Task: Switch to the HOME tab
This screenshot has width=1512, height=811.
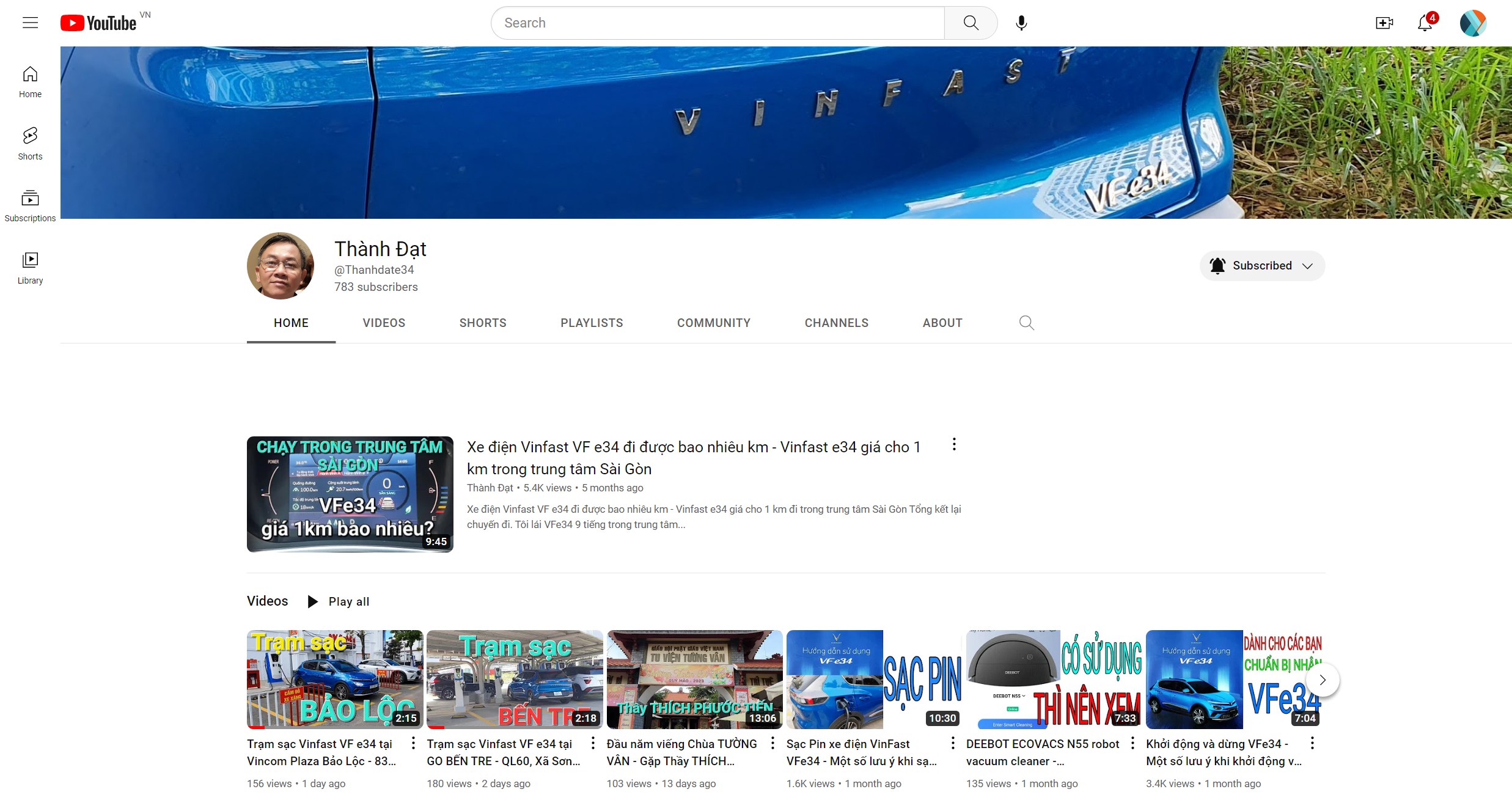Action: click(x=291, y=323)
